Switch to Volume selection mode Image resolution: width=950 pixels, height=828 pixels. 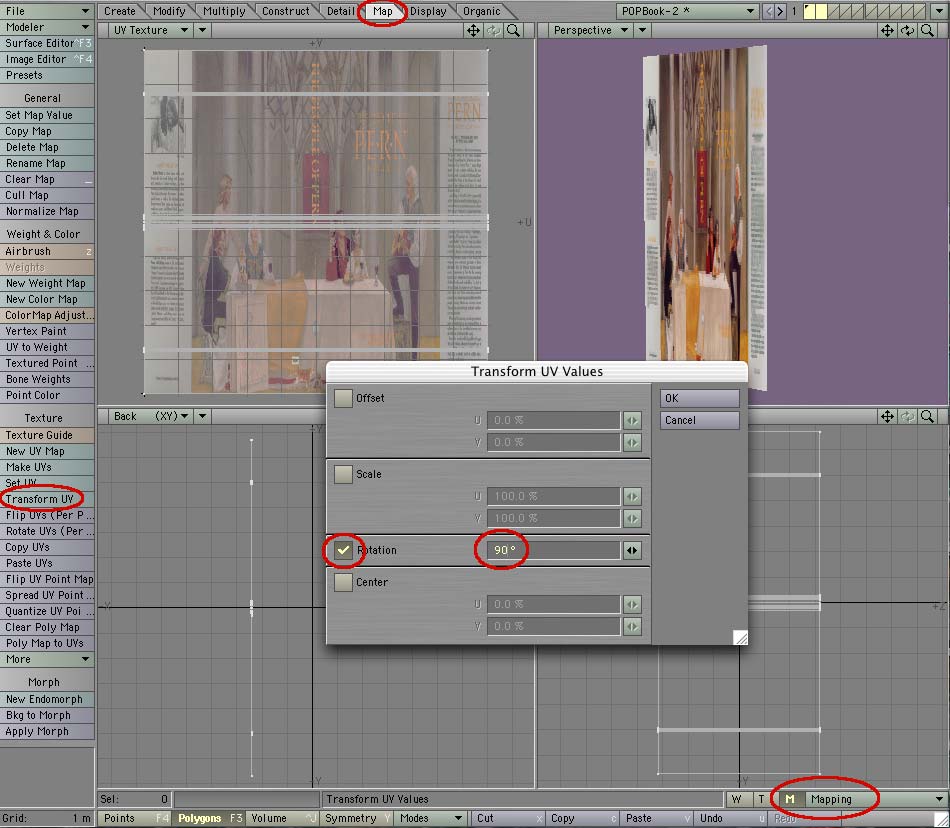[x=282, y=818]
